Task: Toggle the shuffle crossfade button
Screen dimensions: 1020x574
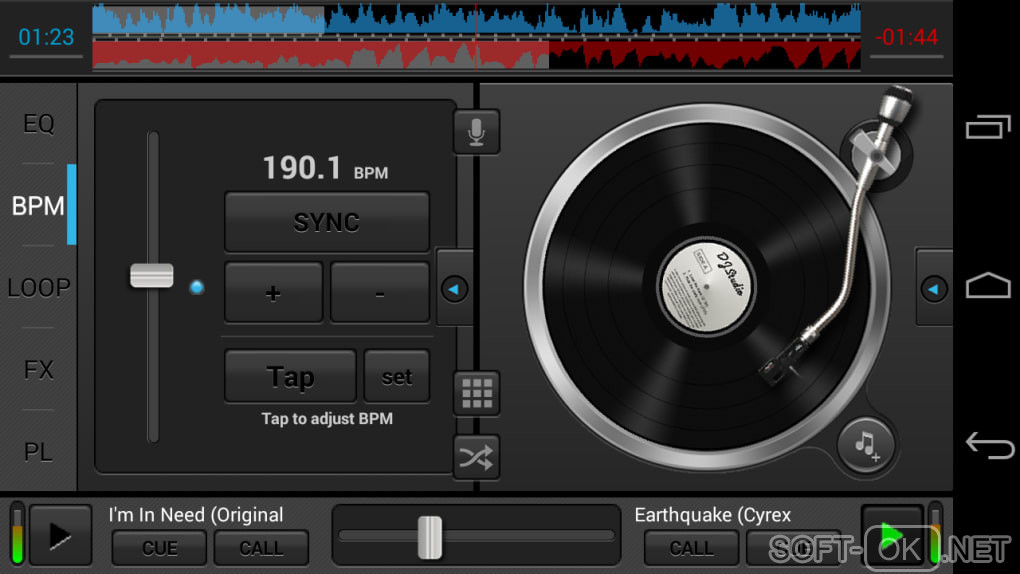Action: coord(476,458)
